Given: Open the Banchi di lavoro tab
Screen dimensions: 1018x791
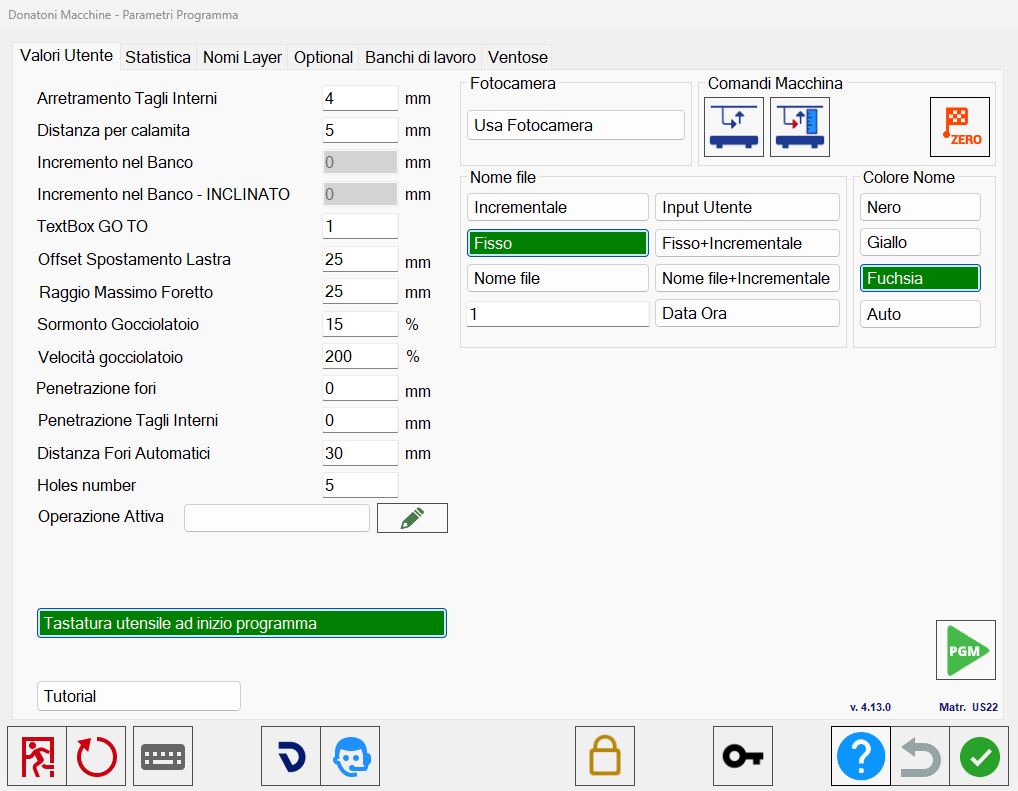Looking at the screenshot, I should (420, 57).
